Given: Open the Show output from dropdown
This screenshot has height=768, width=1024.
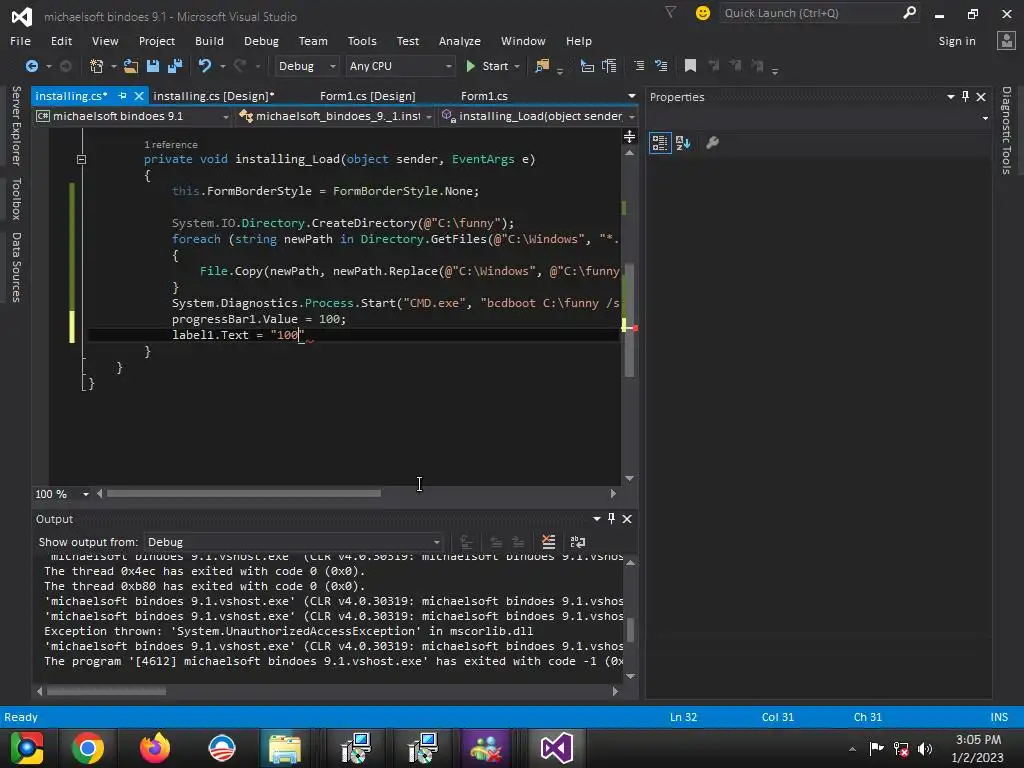Looking at the screenshot, I should [293, 542].
